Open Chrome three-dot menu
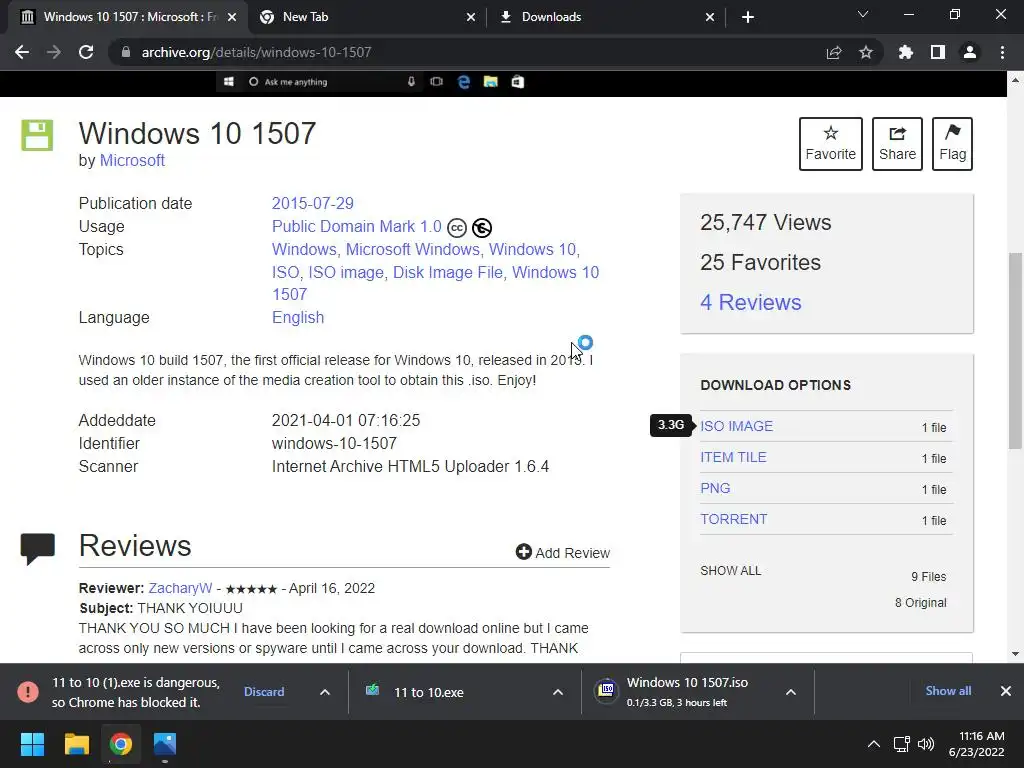 point(1002,52)
